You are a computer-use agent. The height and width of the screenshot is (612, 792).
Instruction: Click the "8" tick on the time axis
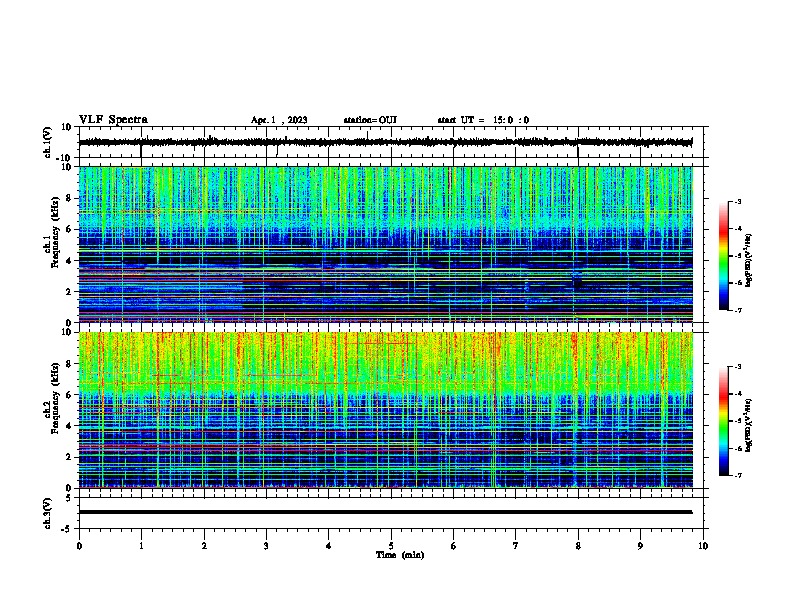(578, 546)
